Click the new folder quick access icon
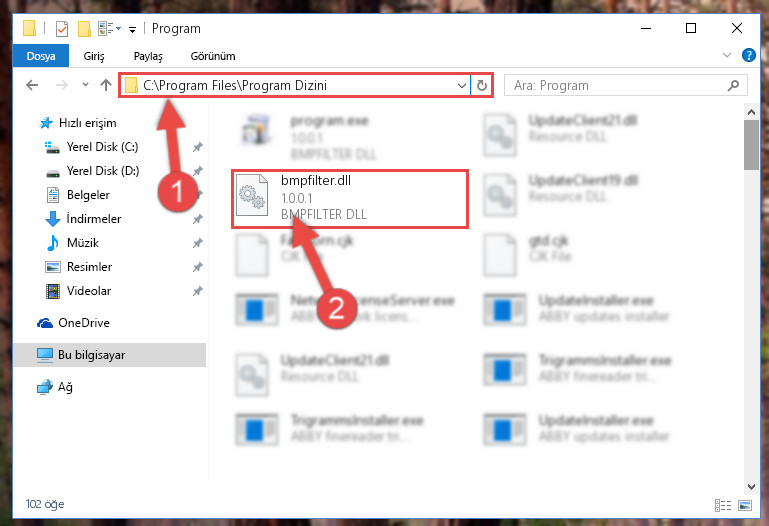This screenshot has width=769, height=526. (x=84, y=29)
